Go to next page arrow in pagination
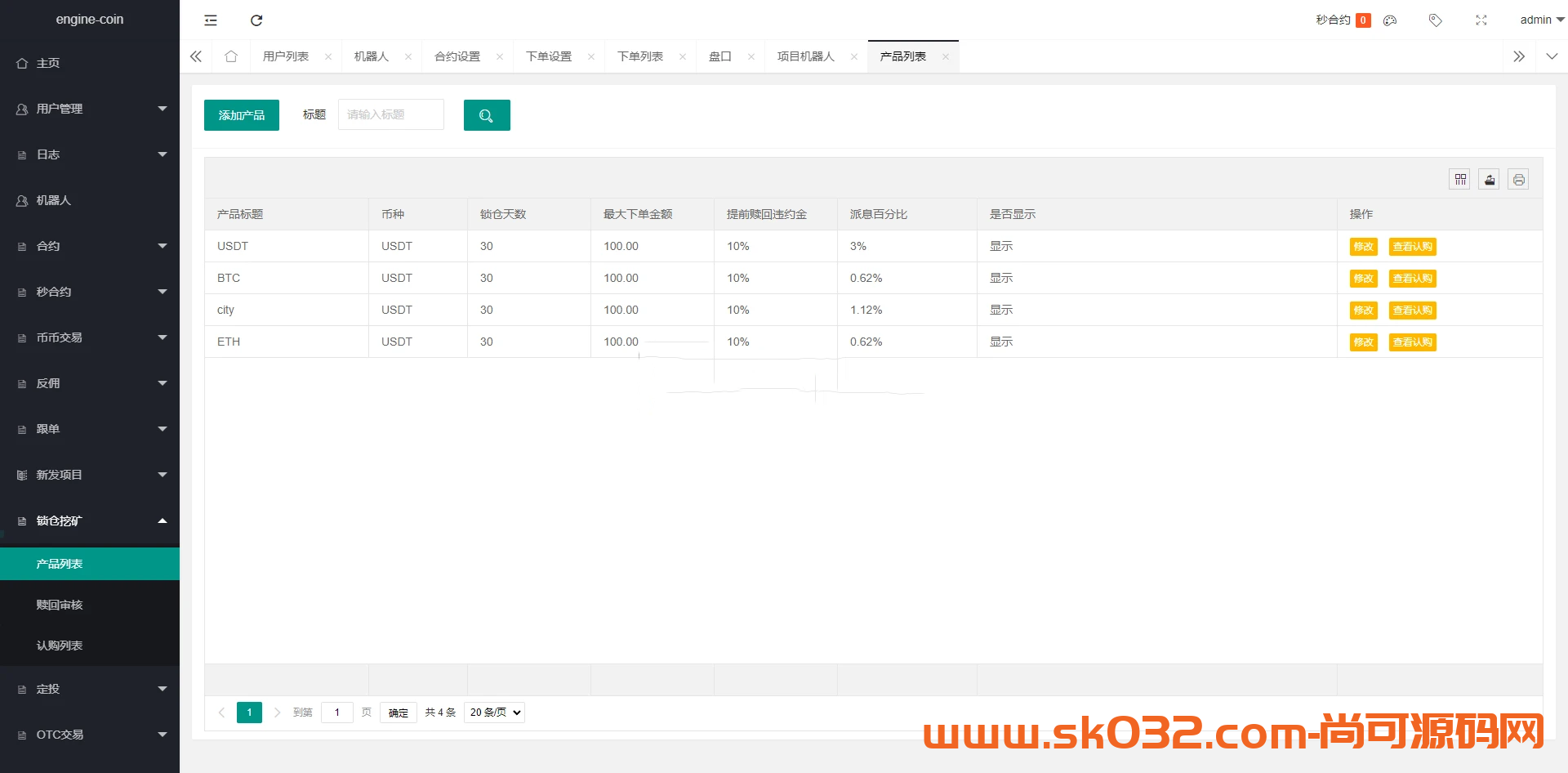Screen dimensions: 1568x773 pyautogui.click(x=277, y=713)
